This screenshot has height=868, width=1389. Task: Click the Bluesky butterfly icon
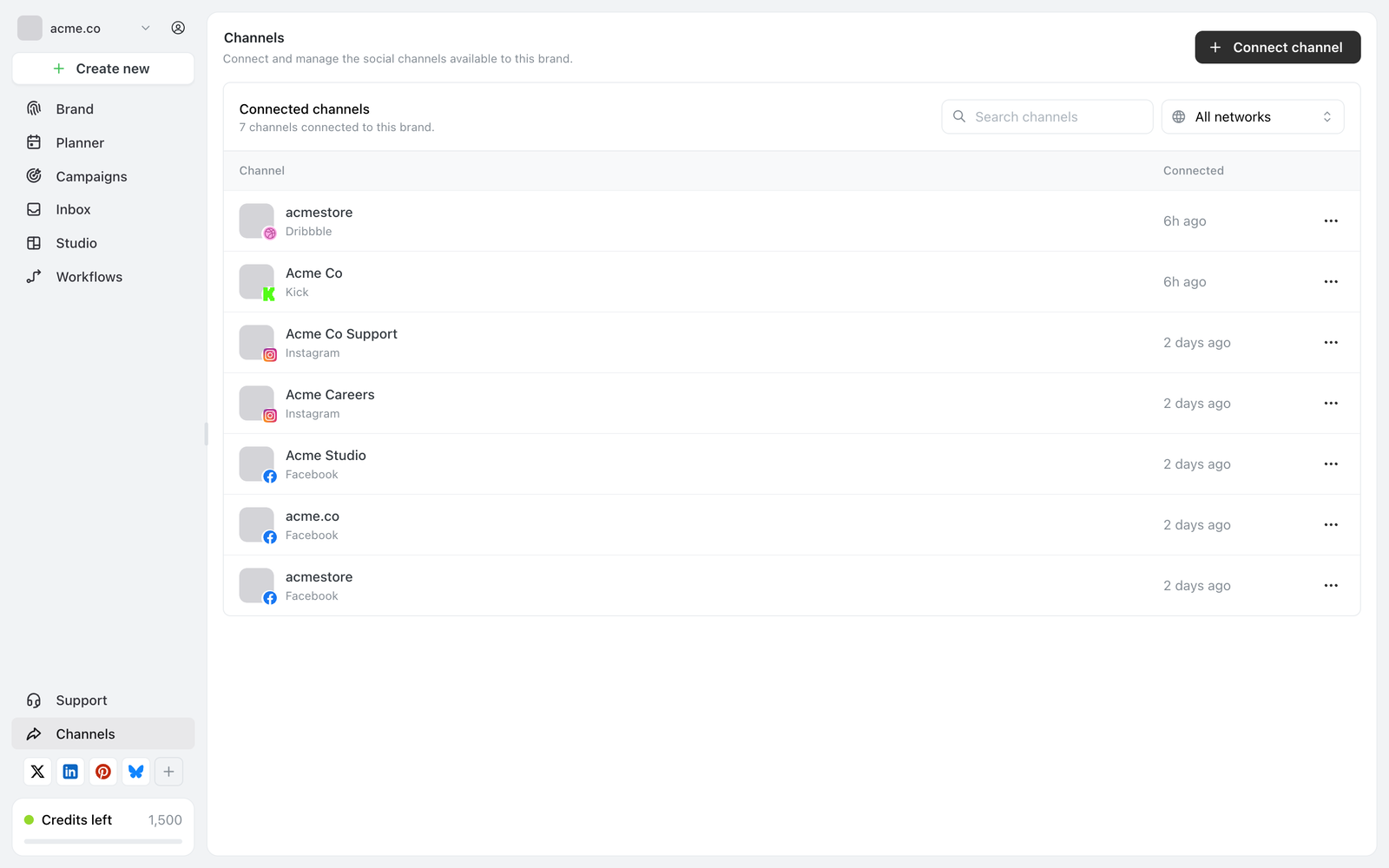click(136, 772)
